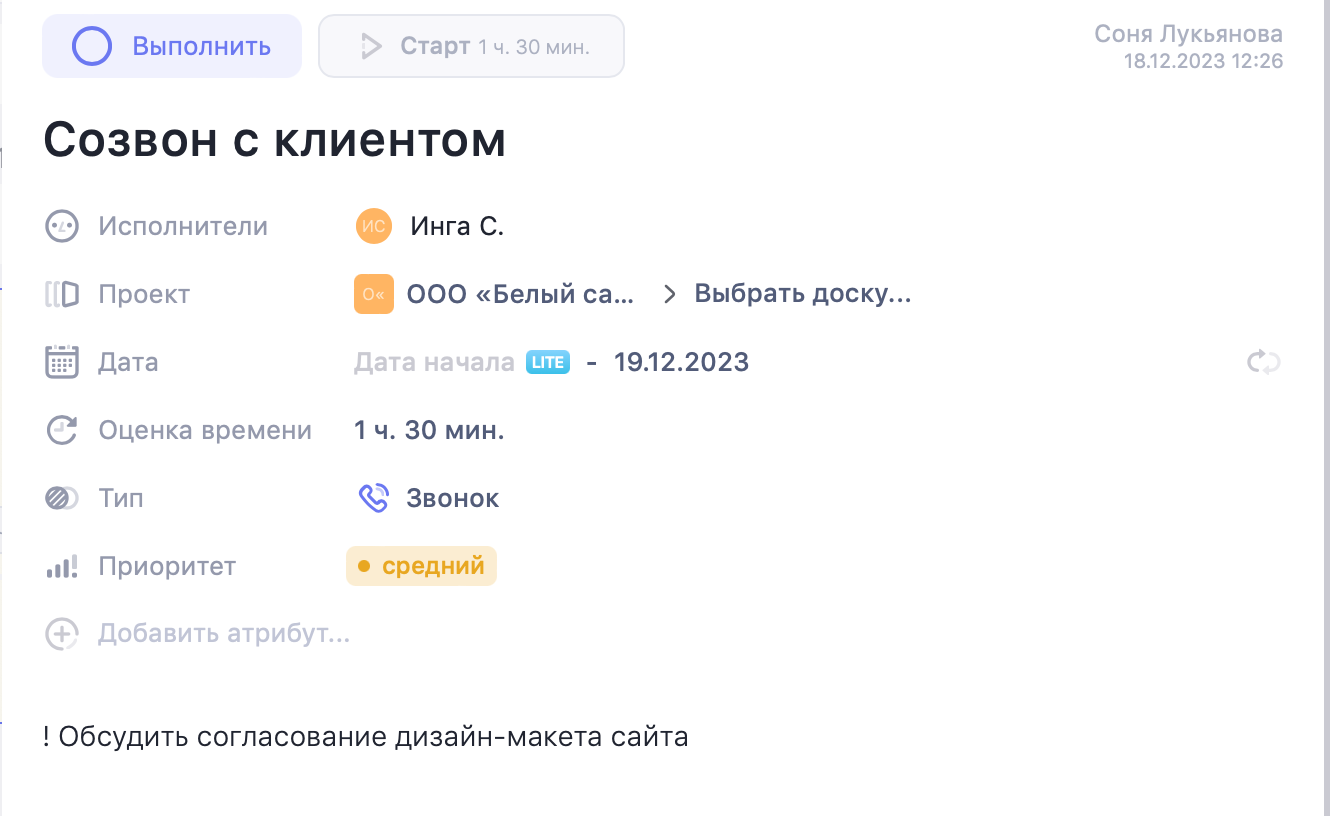The width and height of the screenshot is (1330, 816).
Task: Click the plus icon beside Добавить атрибут
Action: click(61, 633)
